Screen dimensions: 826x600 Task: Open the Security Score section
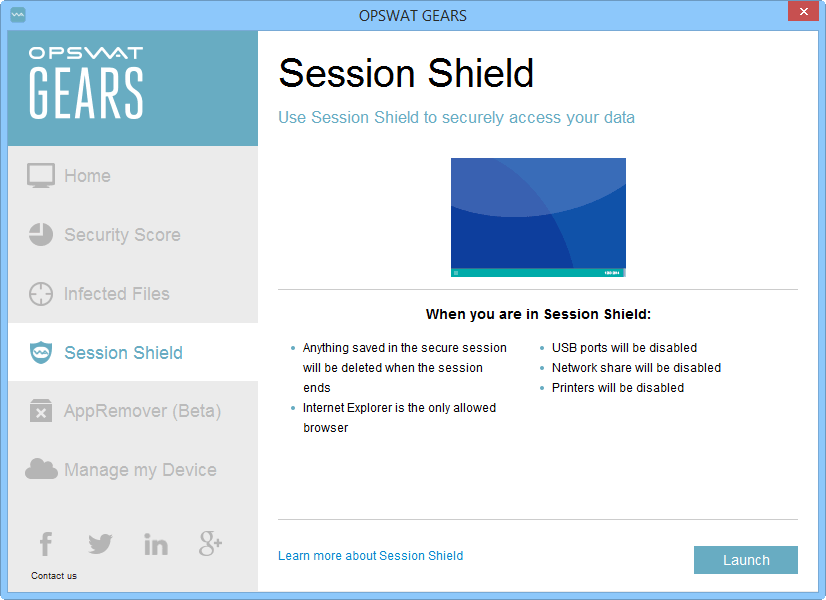(122, 235)
